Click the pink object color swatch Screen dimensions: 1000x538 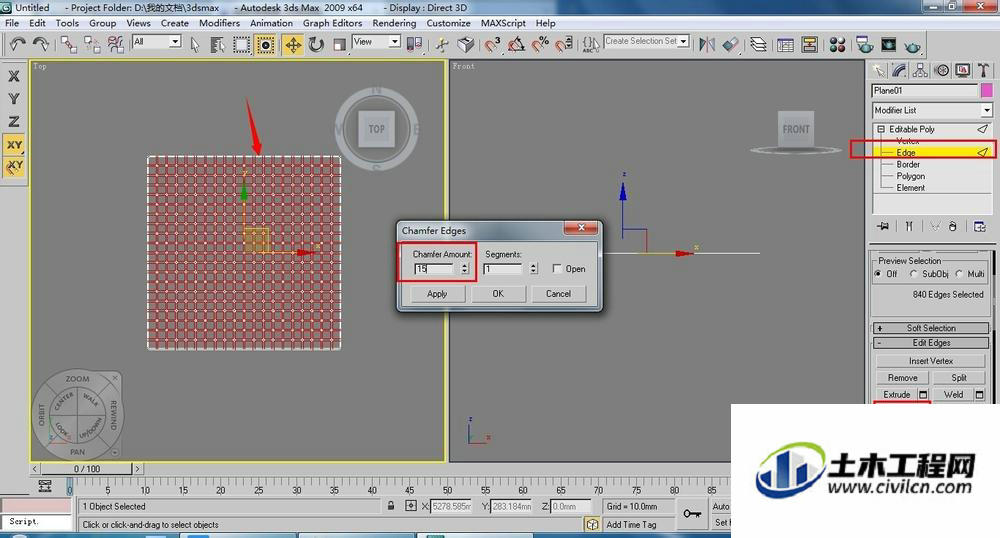tap(987, 91)
